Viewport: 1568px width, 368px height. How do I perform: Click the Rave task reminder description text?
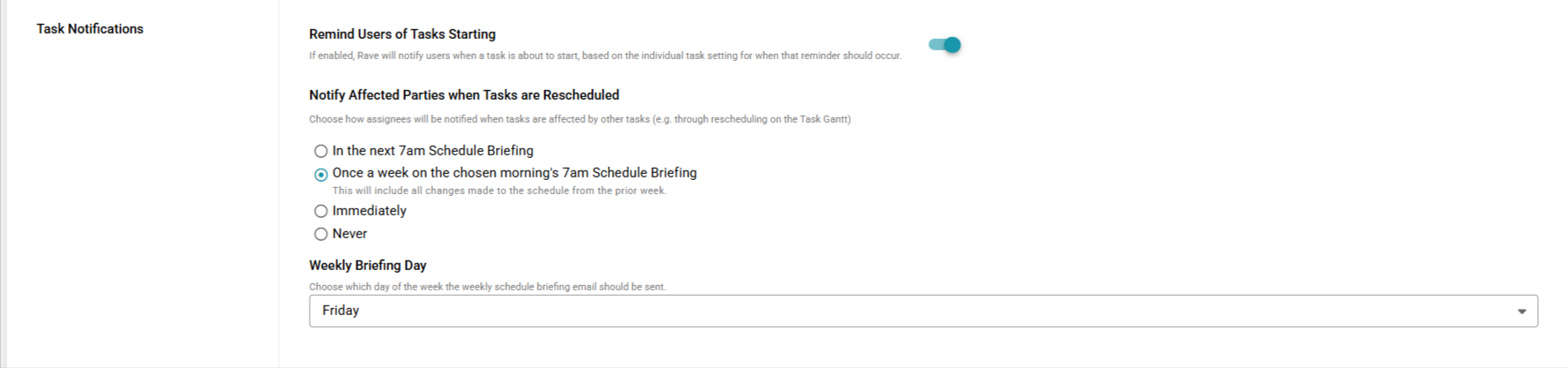tap(605, 56)
